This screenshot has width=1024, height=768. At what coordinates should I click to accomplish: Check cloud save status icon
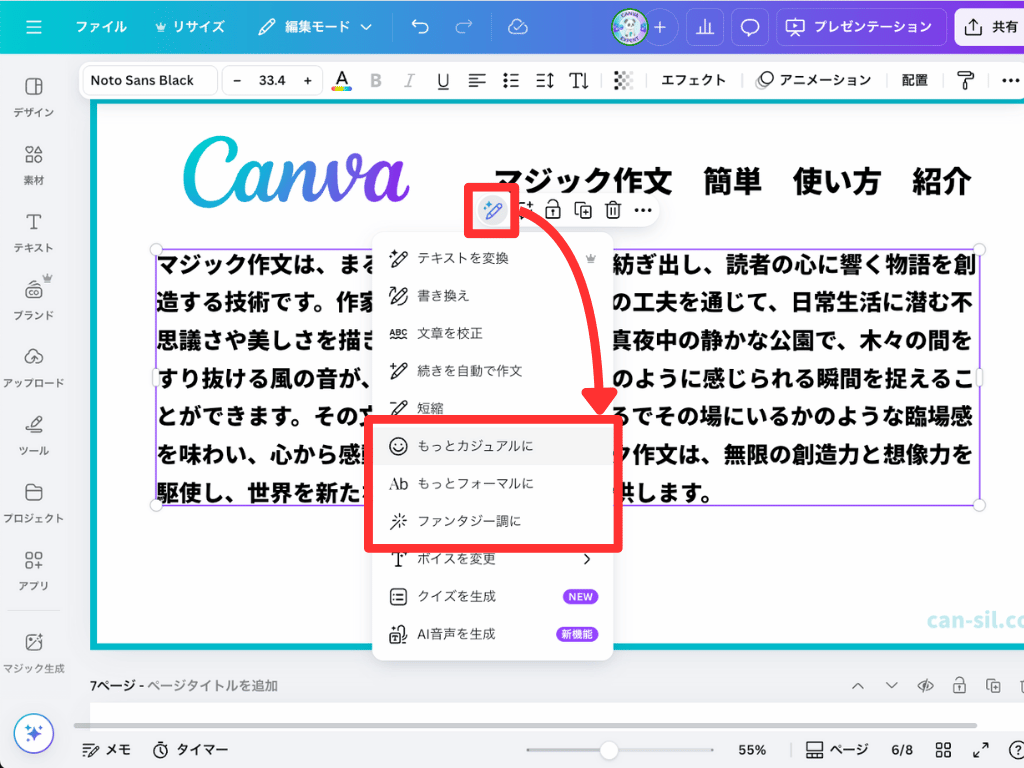[x=517, y=27]
